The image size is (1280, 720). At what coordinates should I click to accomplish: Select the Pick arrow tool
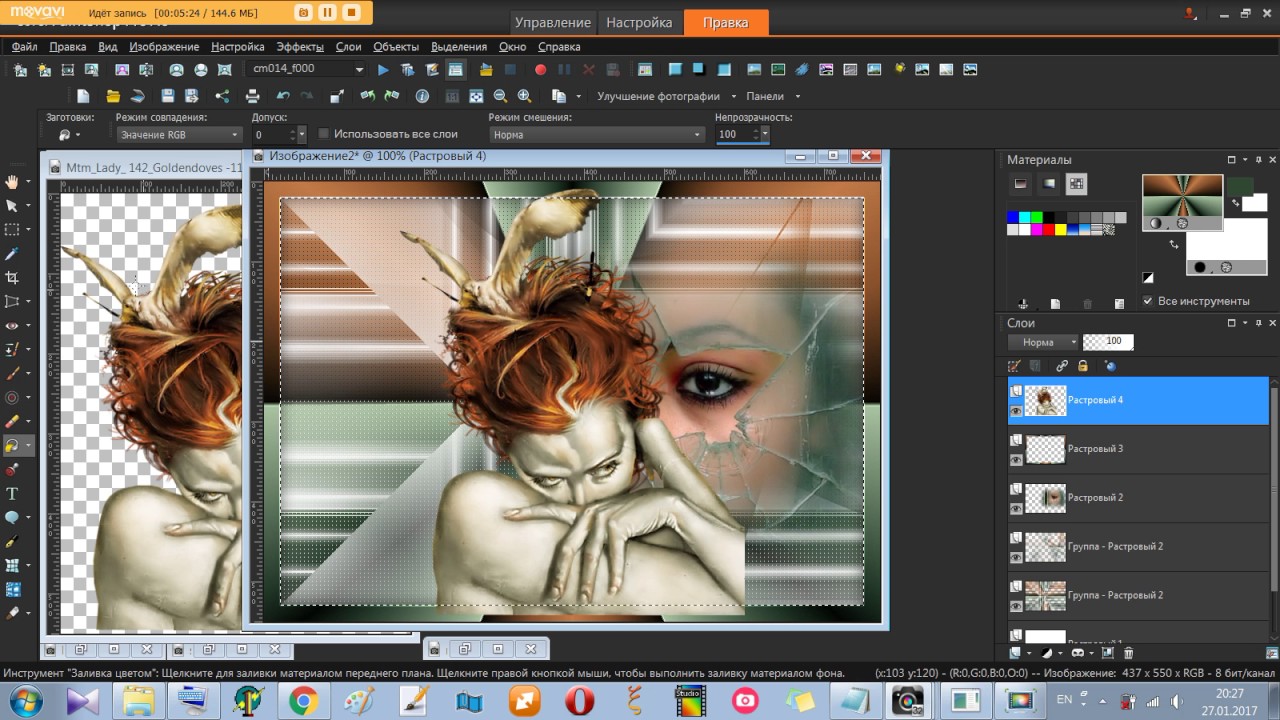click(x=12, y=205)
